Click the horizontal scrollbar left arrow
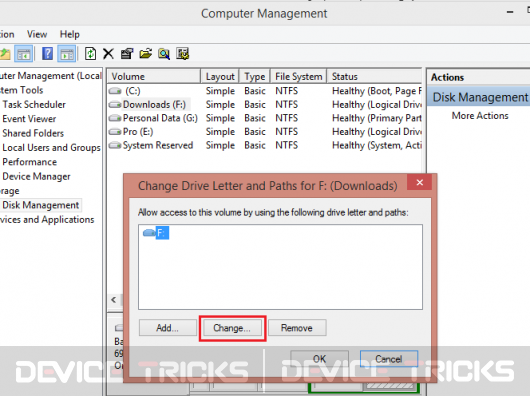Viewport: 530px width, 396px height. pos(114,300)
